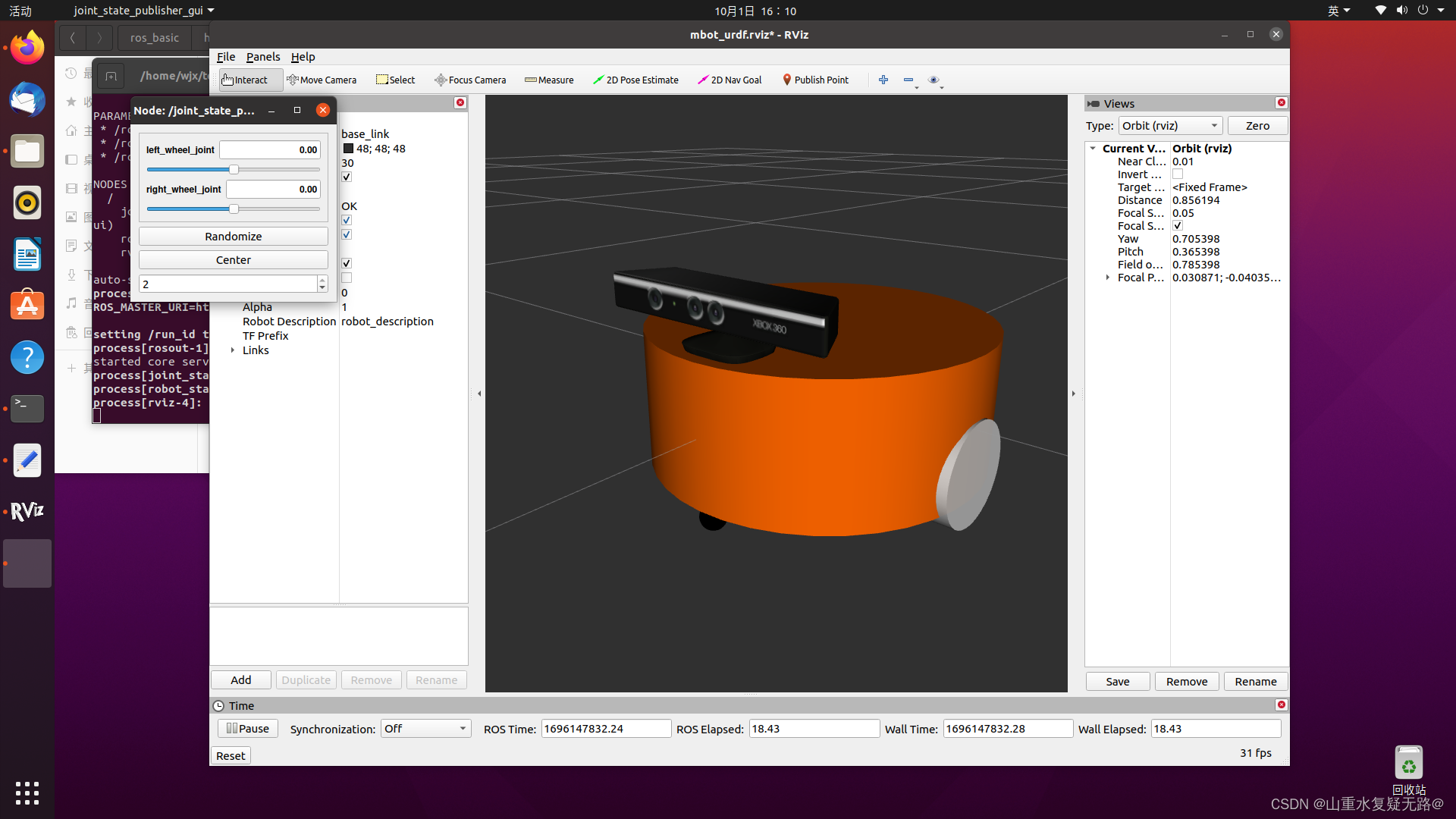Activate the Measure tool

(549, 80)
